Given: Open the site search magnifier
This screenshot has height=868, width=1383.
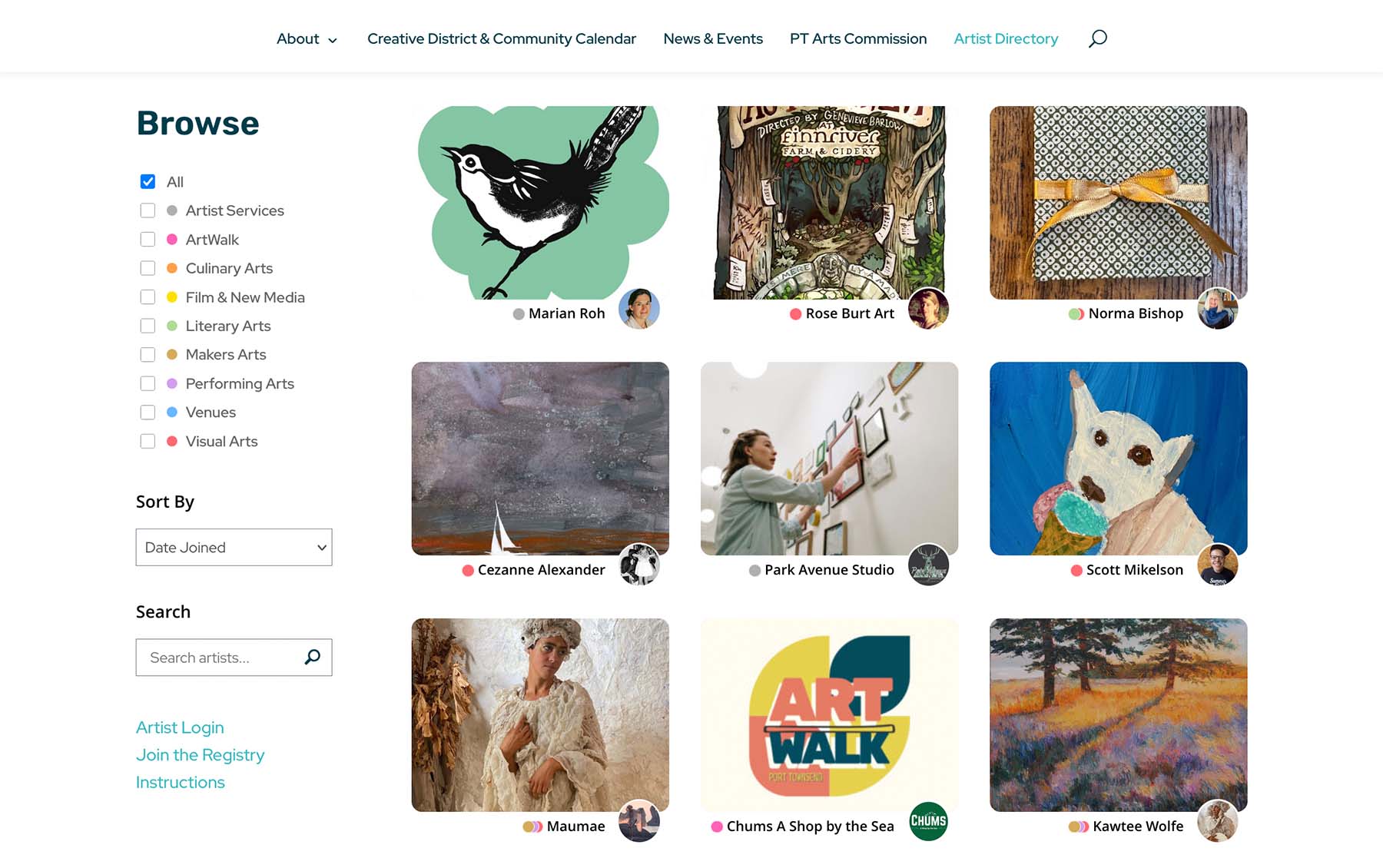Looking at the screenshot, I should 1097,38.
